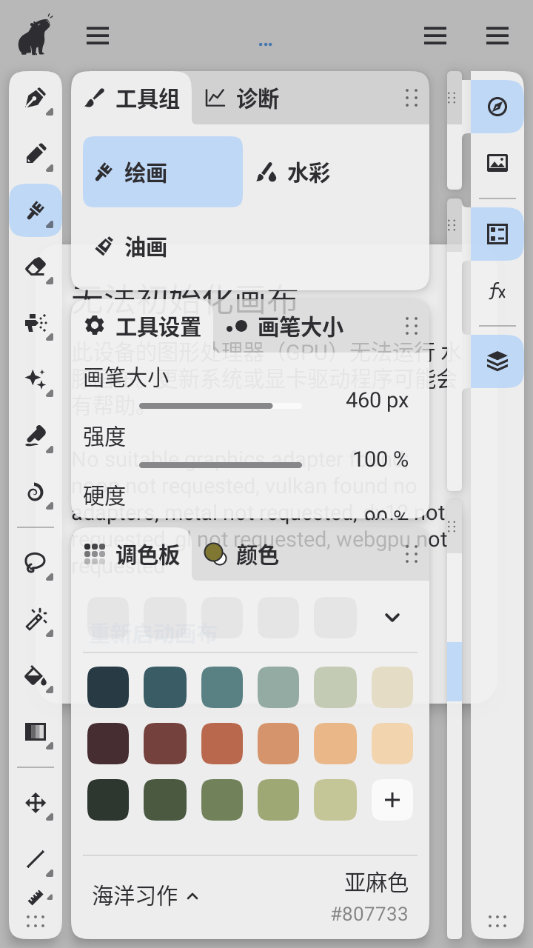
Task: Select the paint bucket fill tool
Action: pos(36,676)
